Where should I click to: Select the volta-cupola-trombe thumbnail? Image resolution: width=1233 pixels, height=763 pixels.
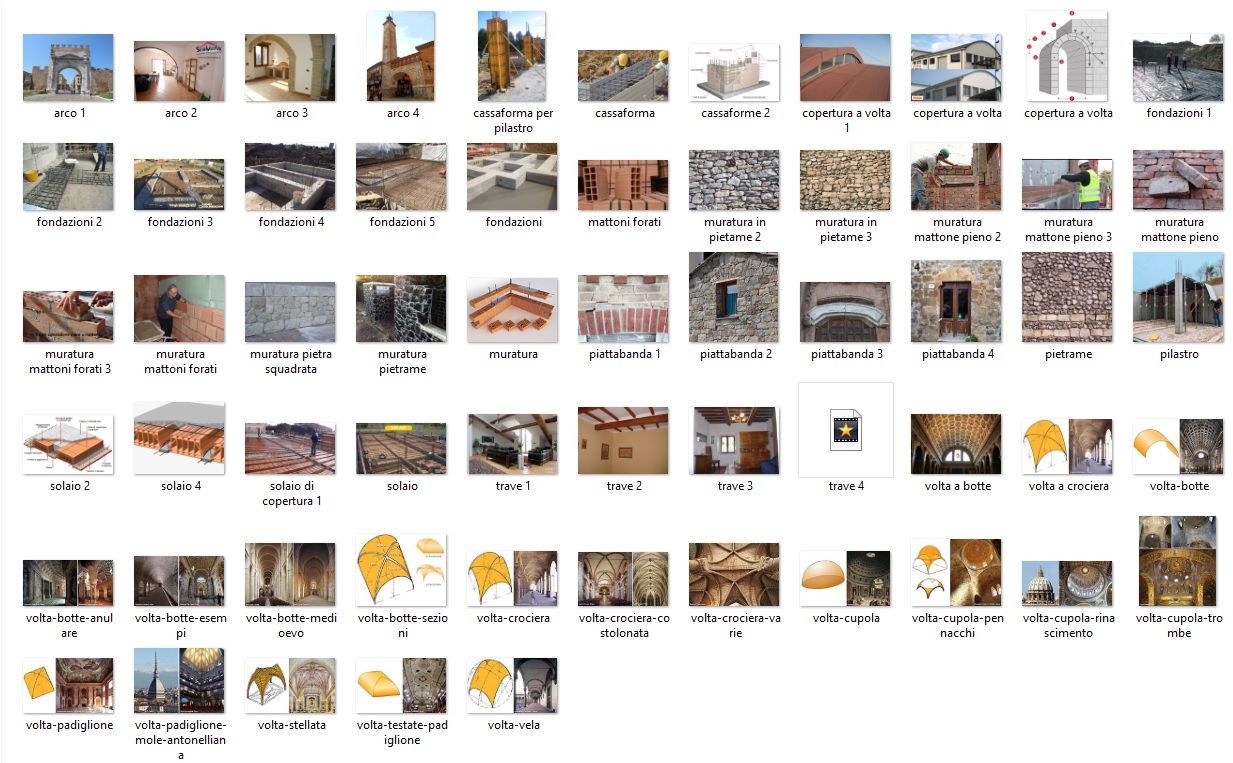pyautogui.click(x=1178, y=562)
